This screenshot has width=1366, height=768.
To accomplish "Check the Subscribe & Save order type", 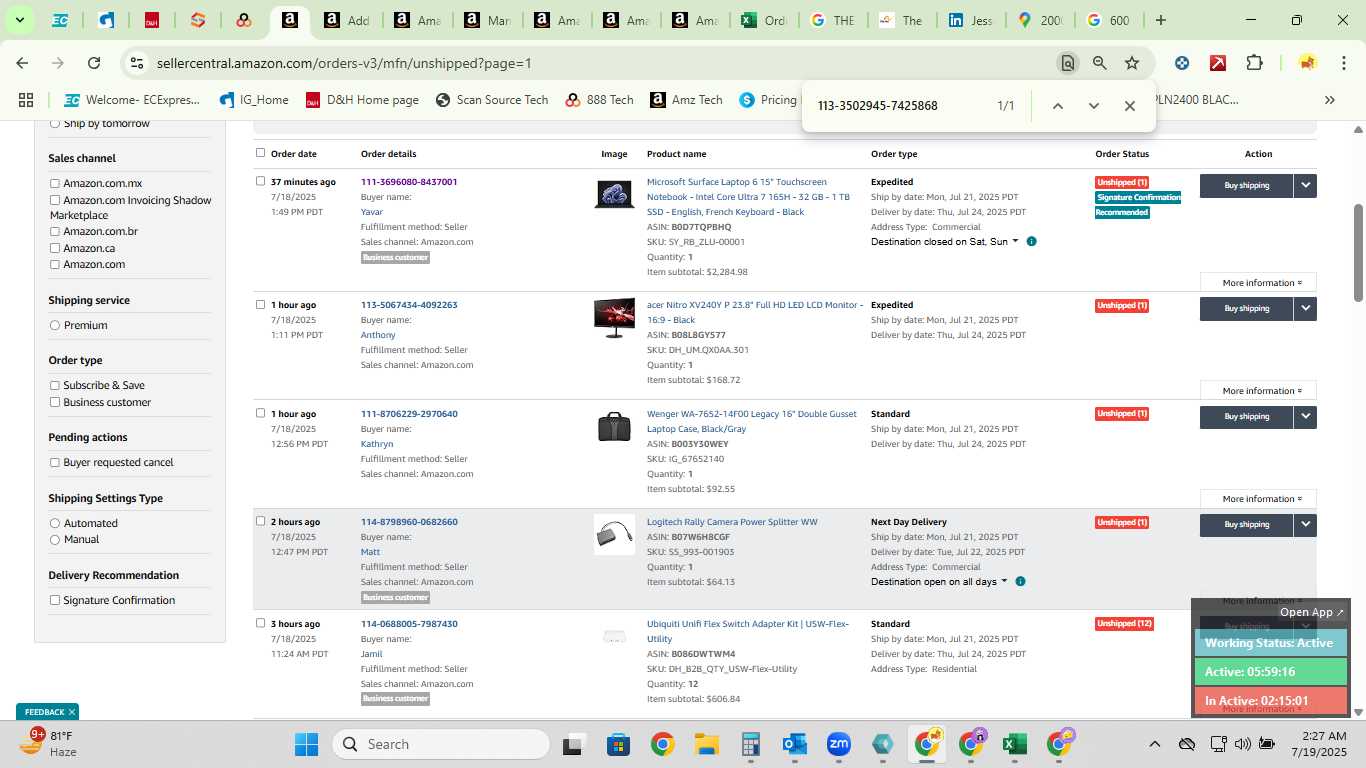I will point(55,386).
